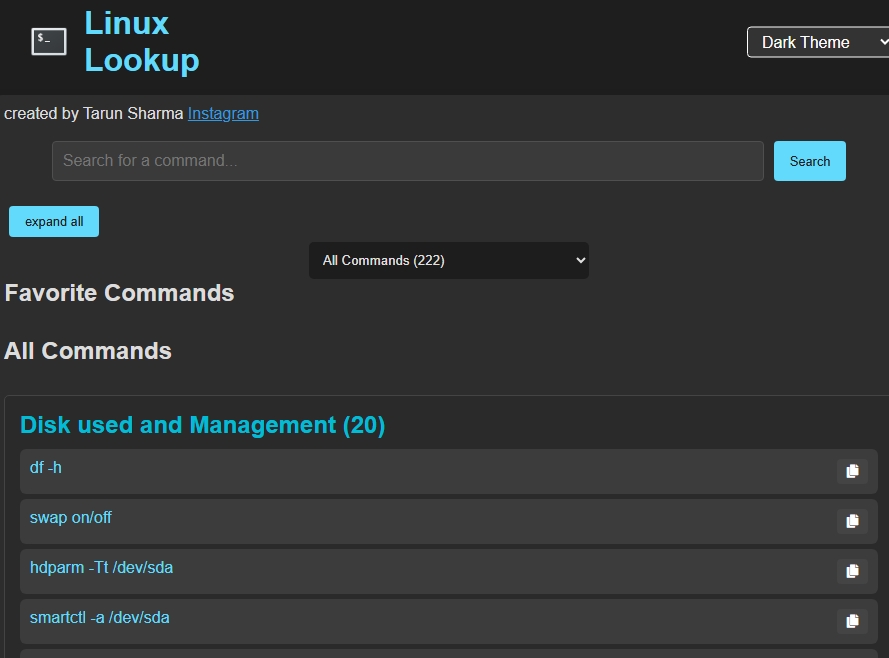Click the Favorite Commands heading
Viewport: 889px width, 658px height.
[119, 293]
